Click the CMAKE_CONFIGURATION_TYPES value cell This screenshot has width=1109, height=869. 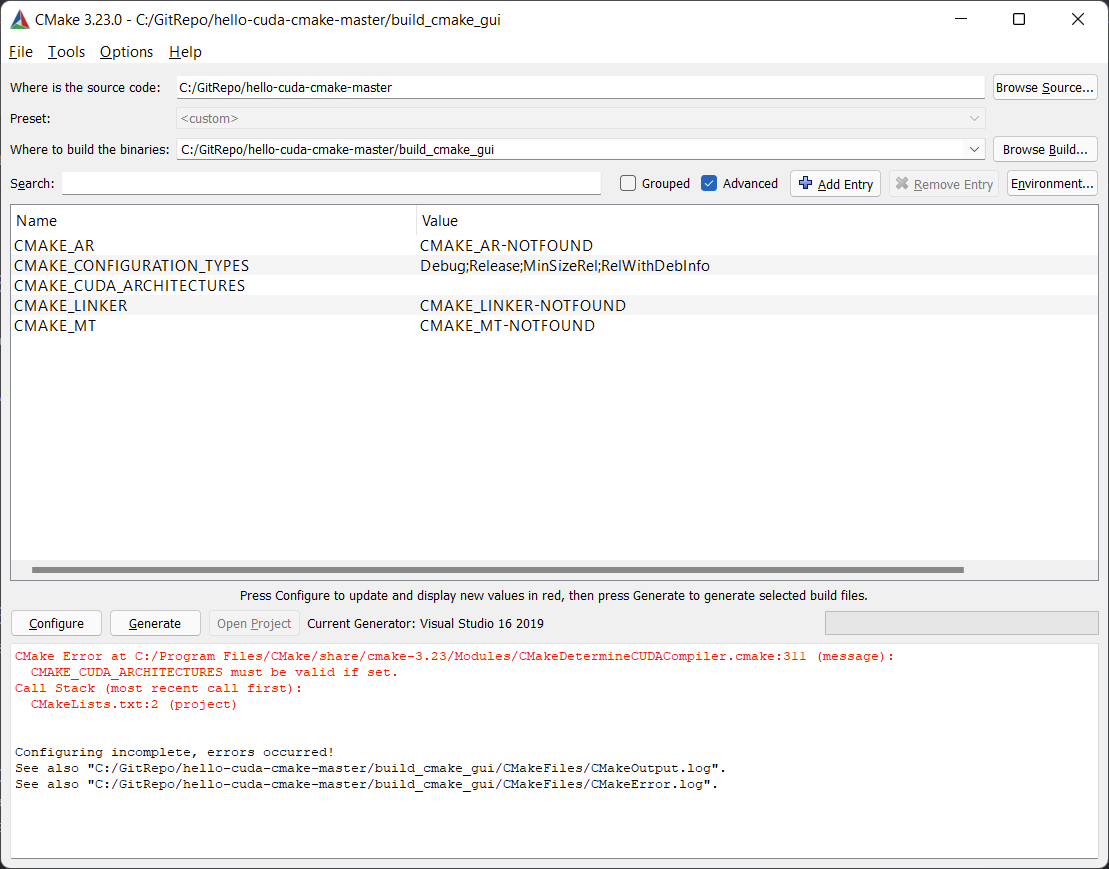(564, 266)
